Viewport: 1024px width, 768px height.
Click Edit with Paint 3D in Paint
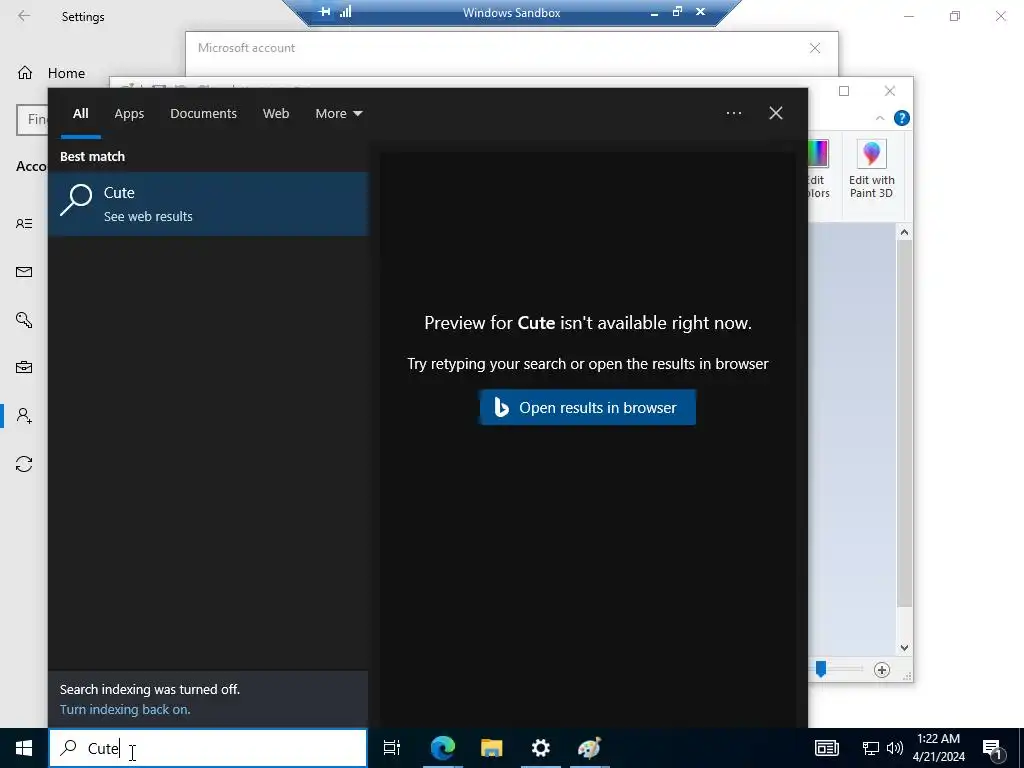872,170
